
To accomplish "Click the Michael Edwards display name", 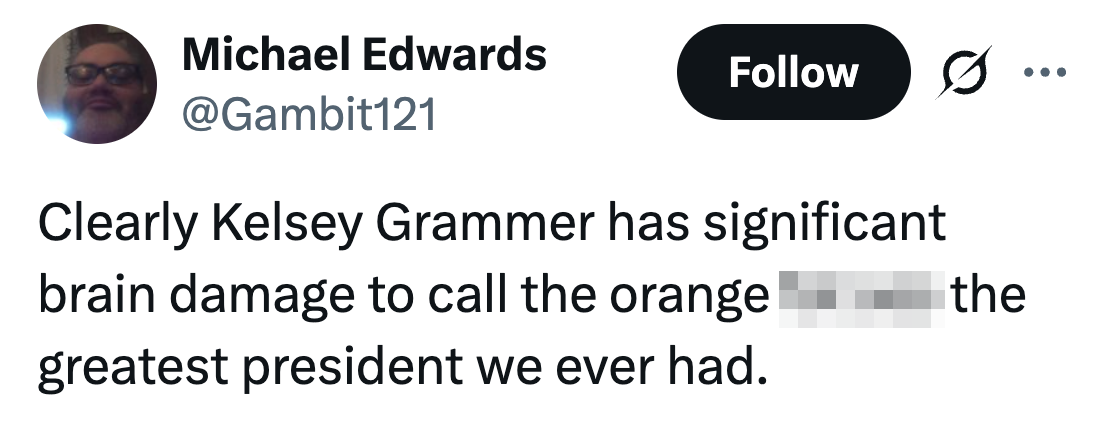I will tap(364, 56).
